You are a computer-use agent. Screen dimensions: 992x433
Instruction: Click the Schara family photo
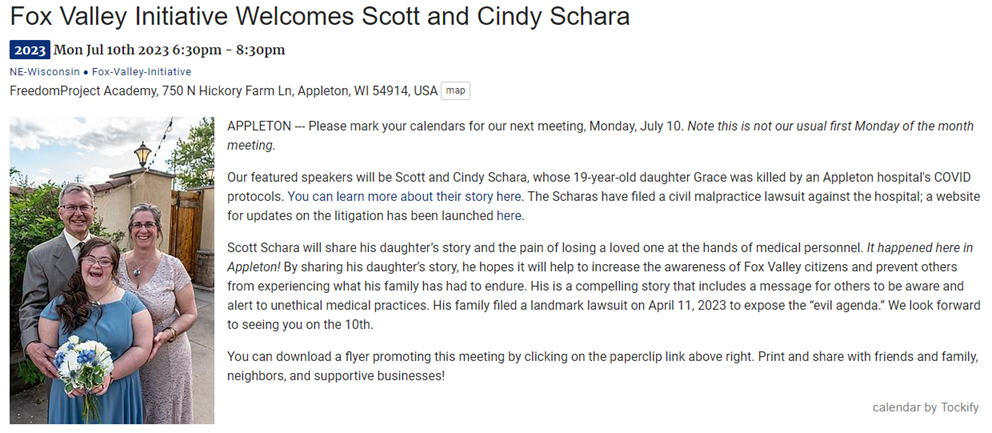(x=112, y=270)
